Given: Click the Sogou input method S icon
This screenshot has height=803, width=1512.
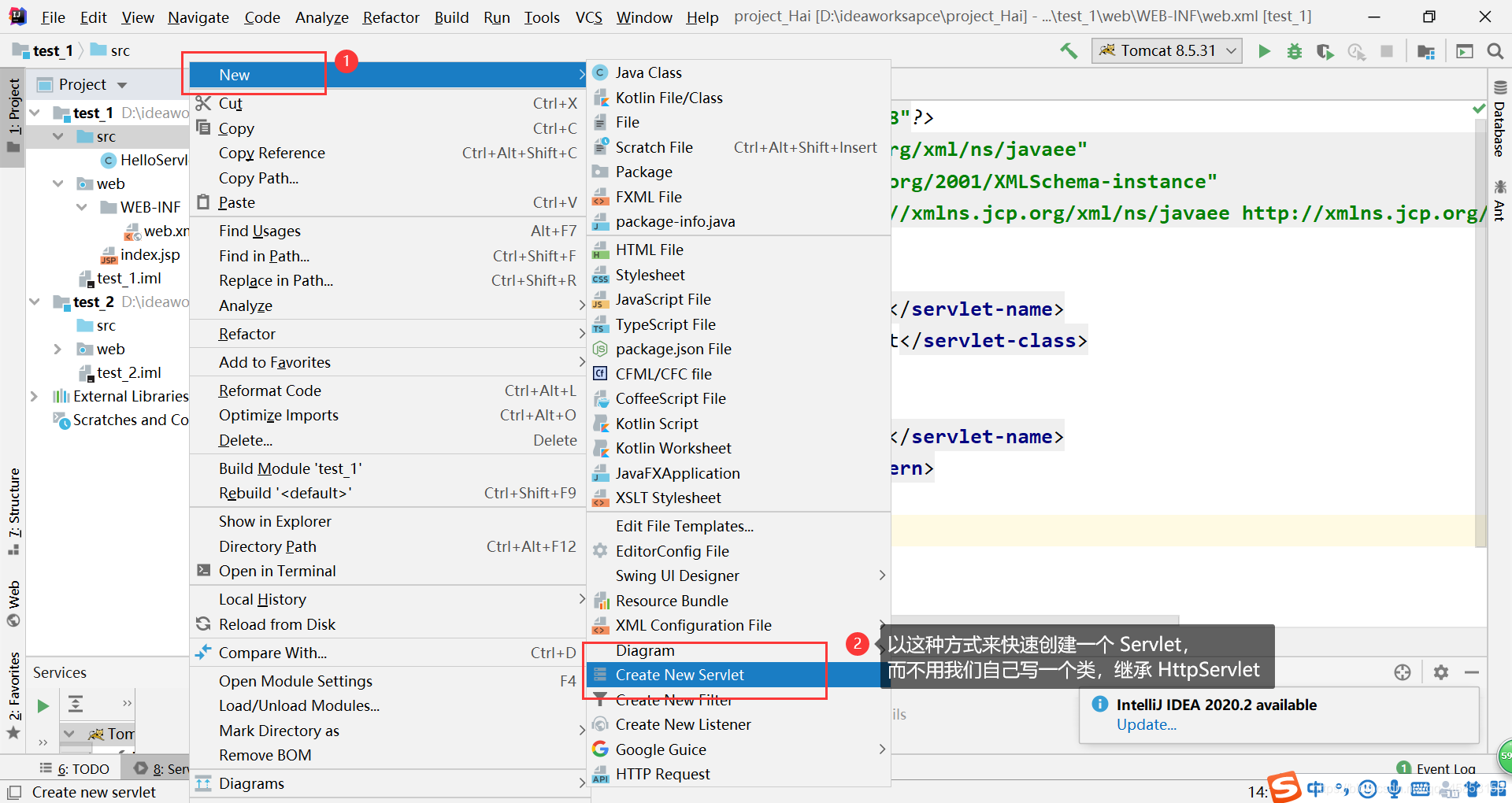Looking at the screenshot, I should pos(1284,788).
